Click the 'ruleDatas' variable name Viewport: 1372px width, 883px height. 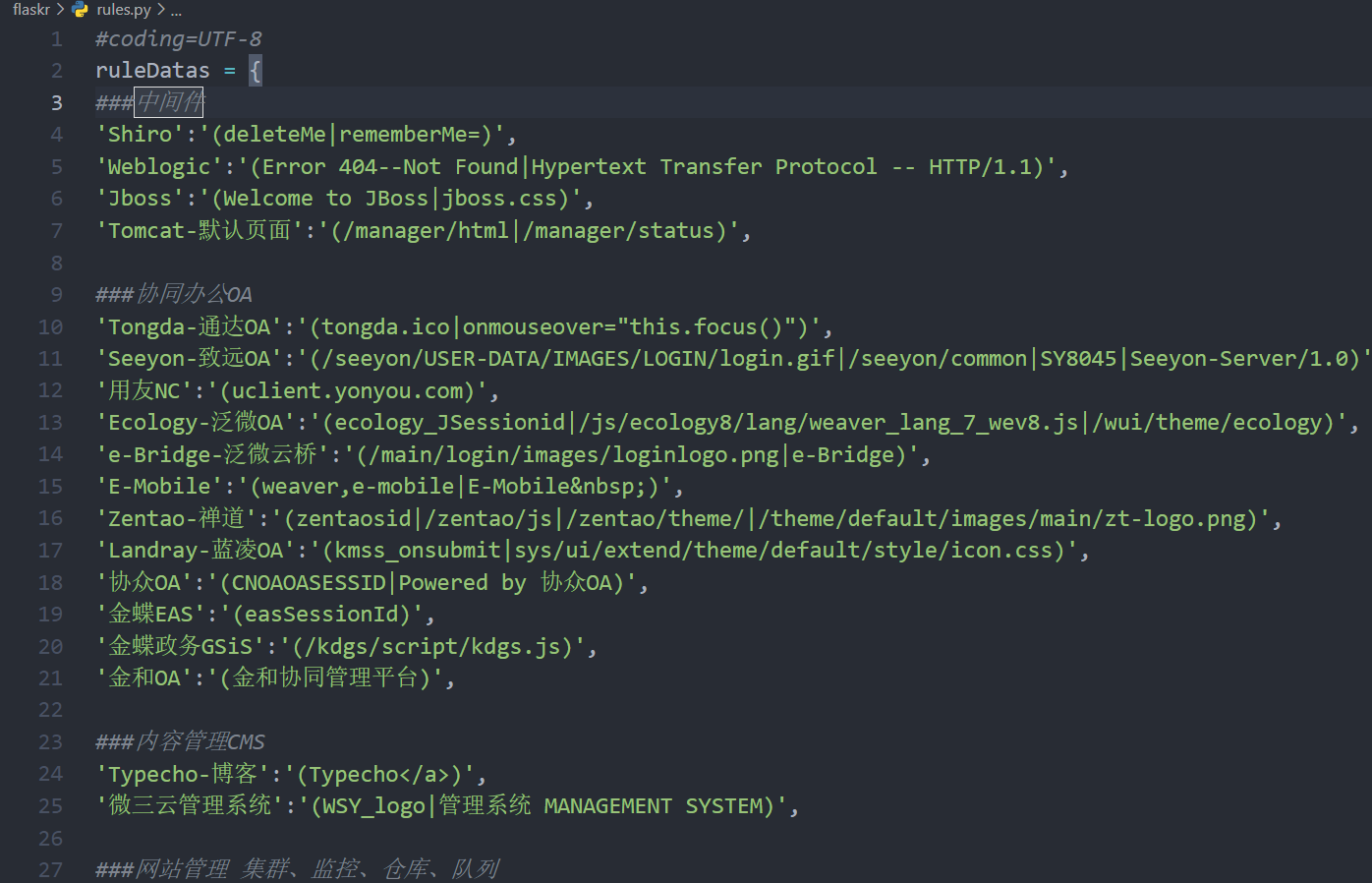click(152, 71)
